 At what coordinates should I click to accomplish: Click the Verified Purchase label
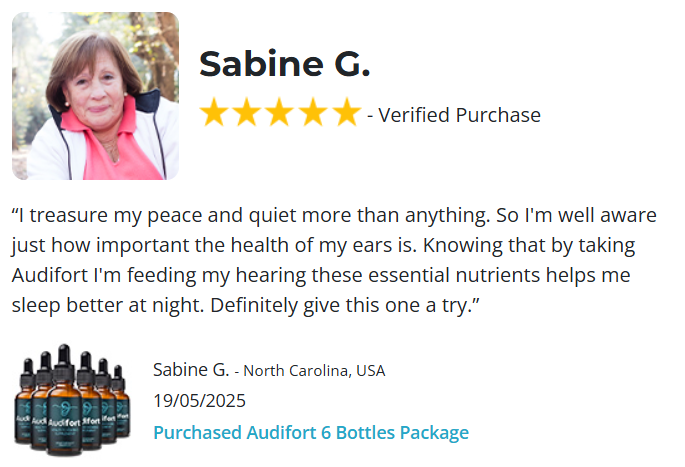click(459, 115)
